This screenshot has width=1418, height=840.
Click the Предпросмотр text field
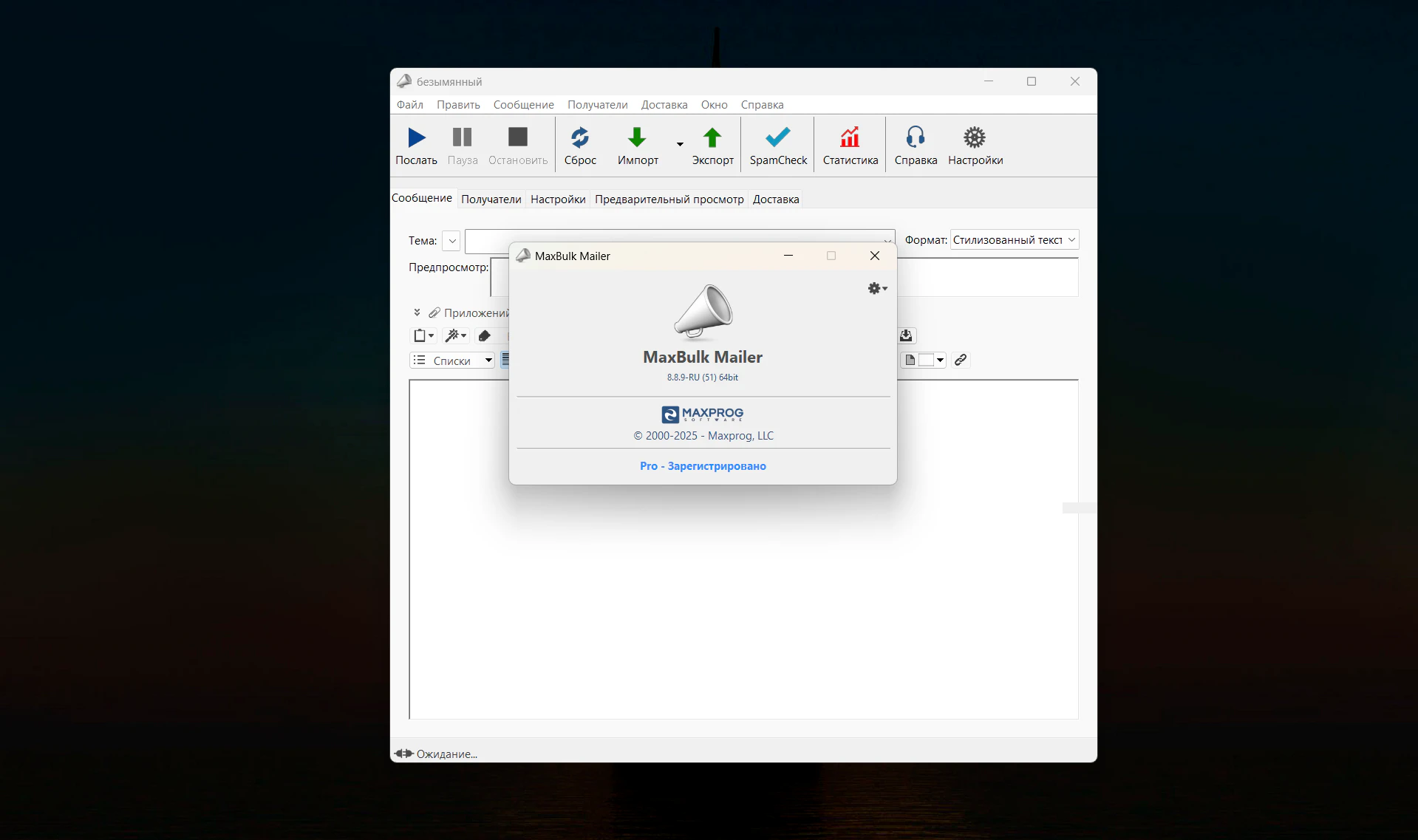coord(987,277)
